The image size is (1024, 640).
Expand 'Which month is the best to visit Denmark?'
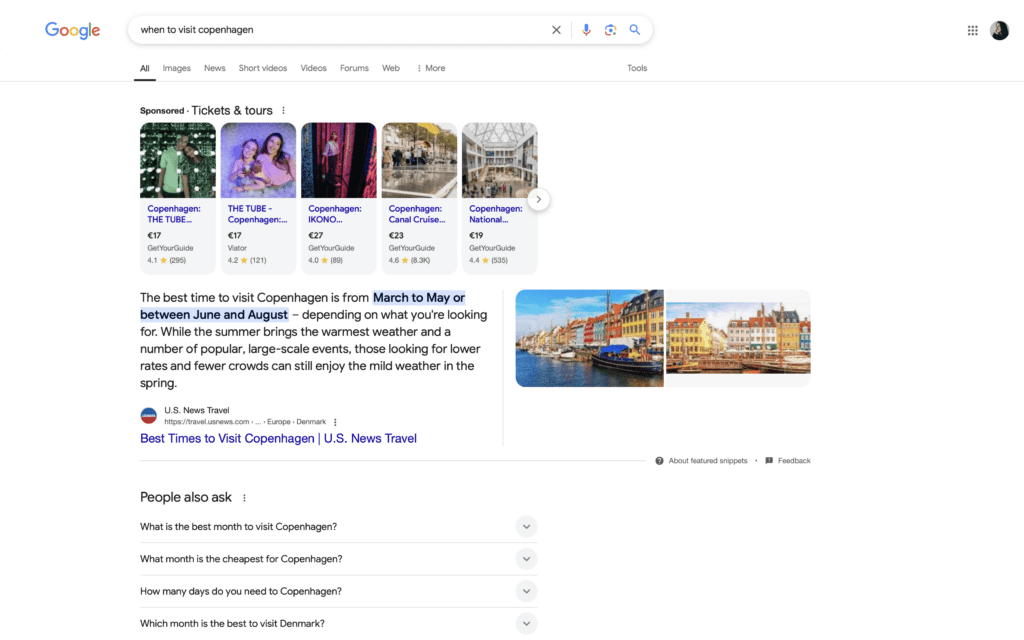(338, 624)
